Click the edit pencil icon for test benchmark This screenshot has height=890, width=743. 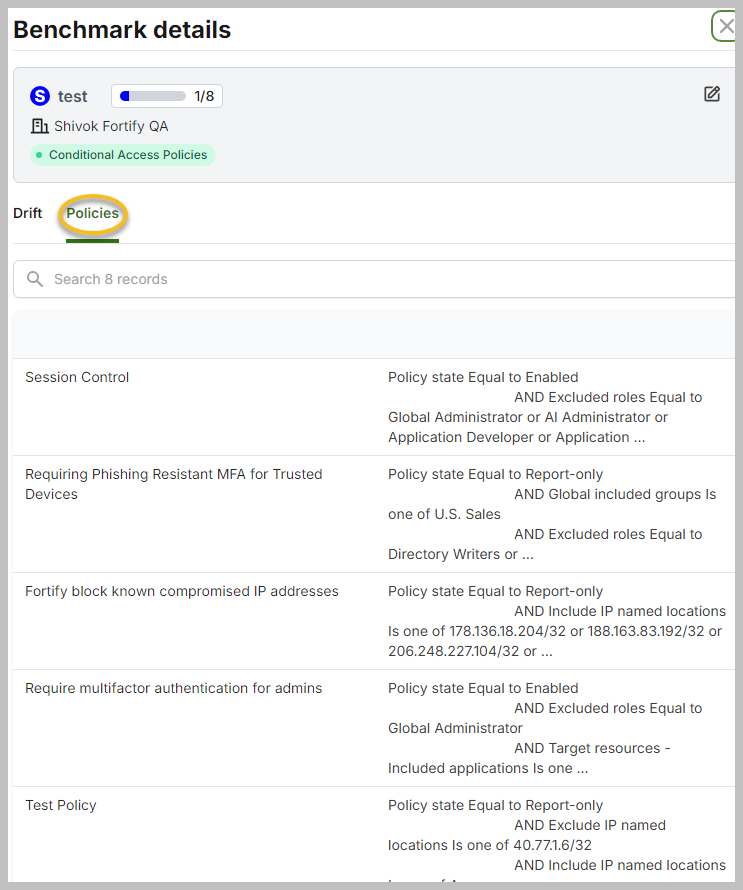(x=712, y=94)
